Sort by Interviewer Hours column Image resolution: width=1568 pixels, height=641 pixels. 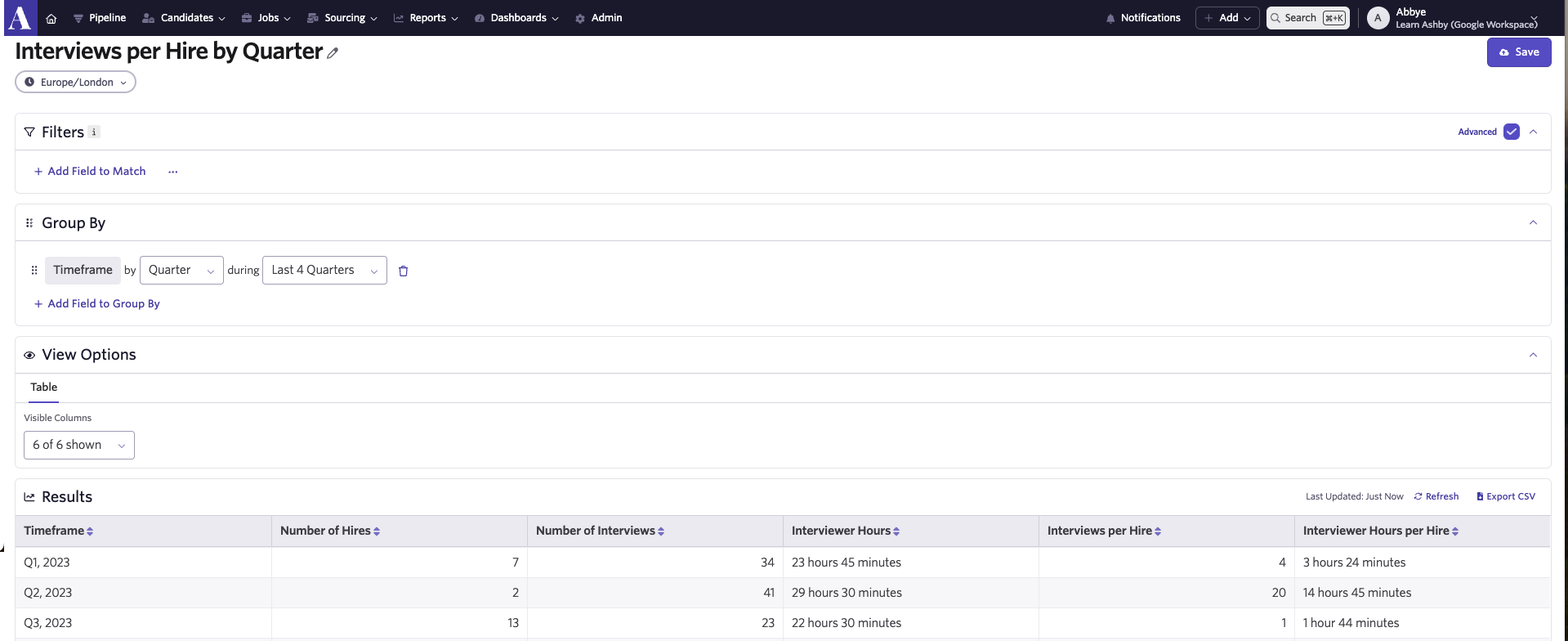(x=896, y=531)
